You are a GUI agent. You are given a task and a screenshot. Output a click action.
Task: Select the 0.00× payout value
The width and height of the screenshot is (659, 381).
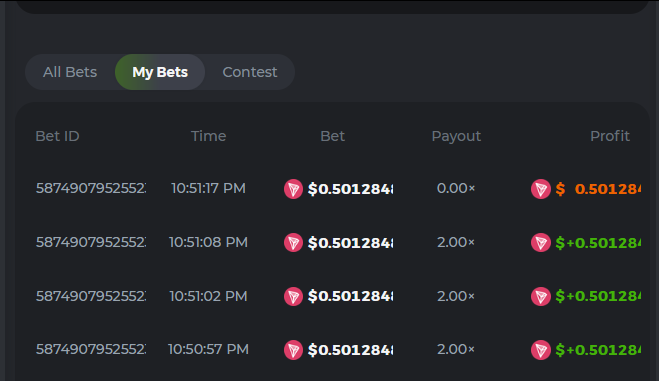456,188
